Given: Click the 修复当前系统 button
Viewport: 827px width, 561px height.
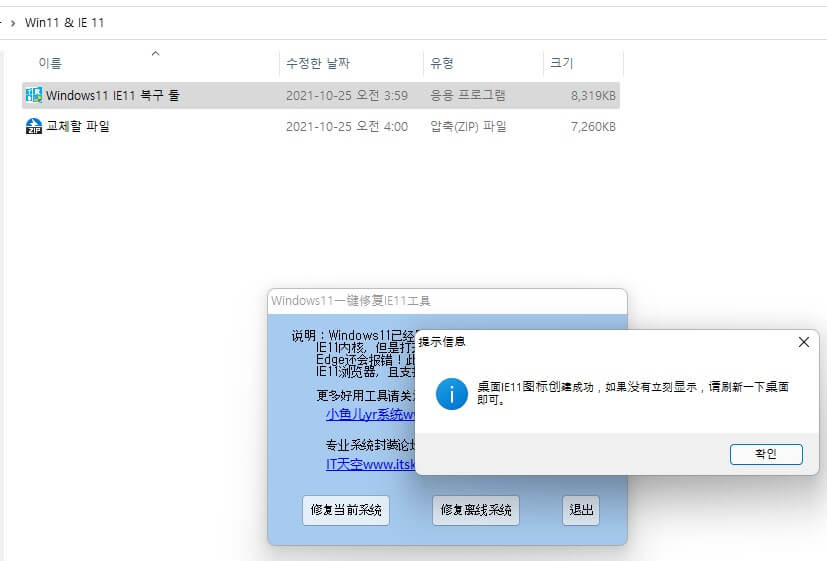Looking at the screenshot, I should pos(346,510).
